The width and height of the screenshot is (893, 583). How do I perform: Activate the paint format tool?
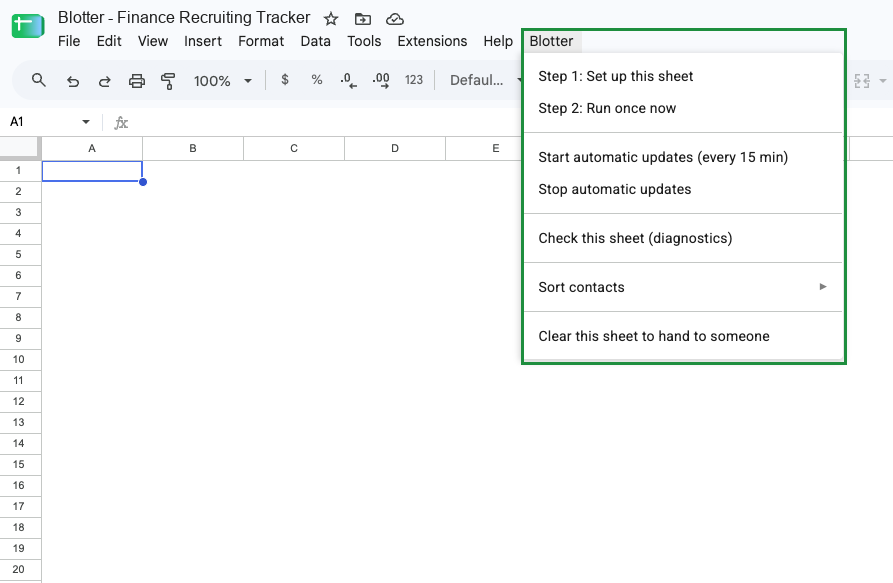[x=168, y=81]
